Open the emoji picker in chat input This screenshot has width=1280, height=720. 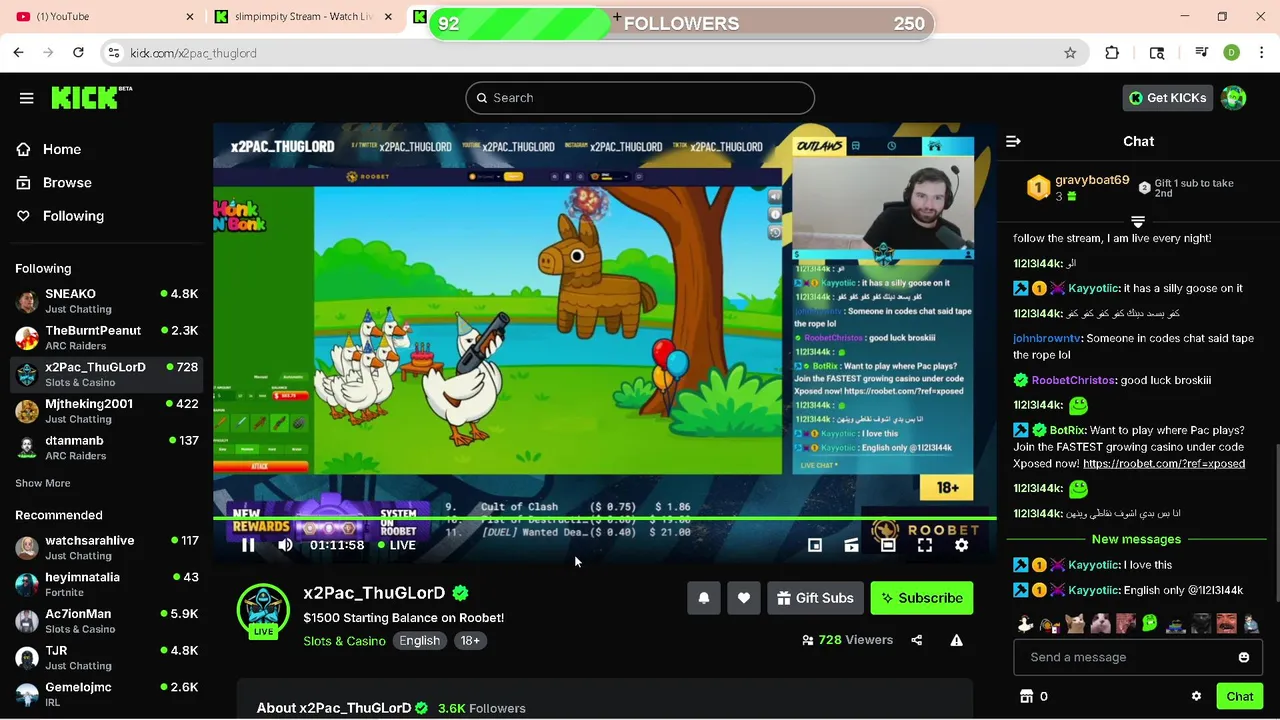click(1244, 657)
